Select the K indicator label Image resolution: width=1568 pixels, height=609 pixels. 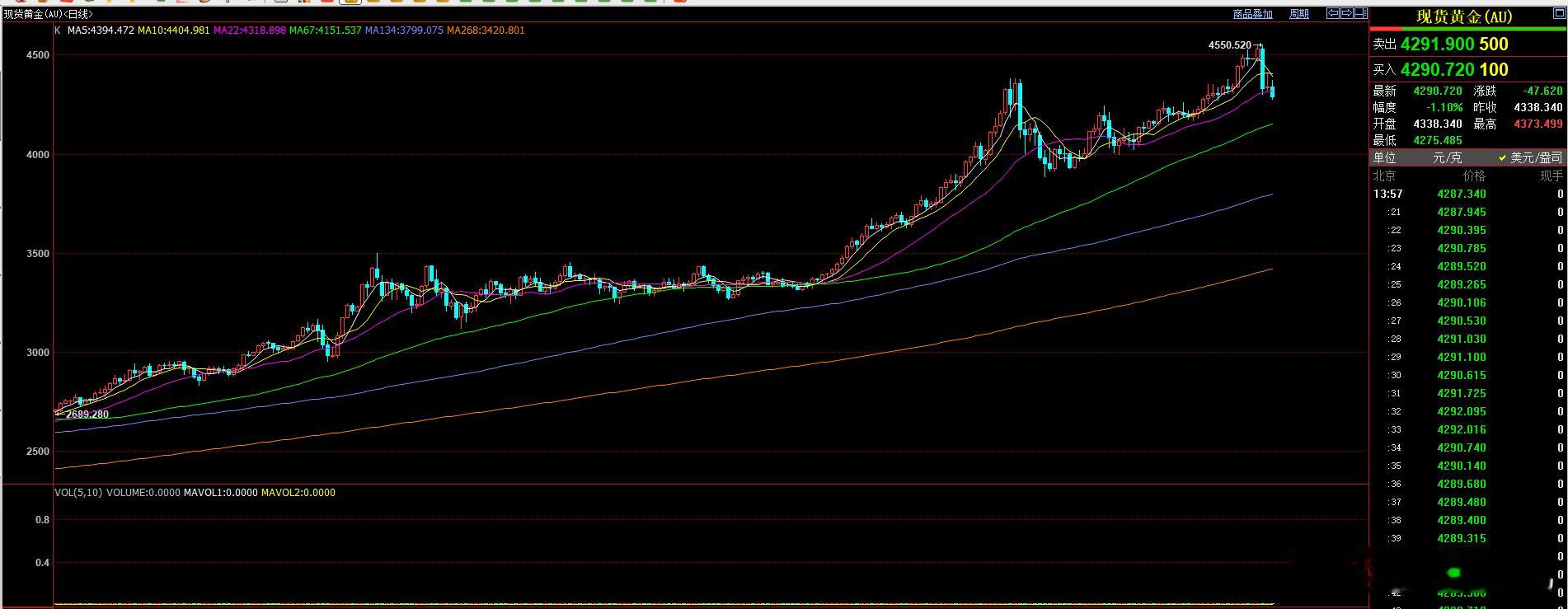(x=58, y=30)
